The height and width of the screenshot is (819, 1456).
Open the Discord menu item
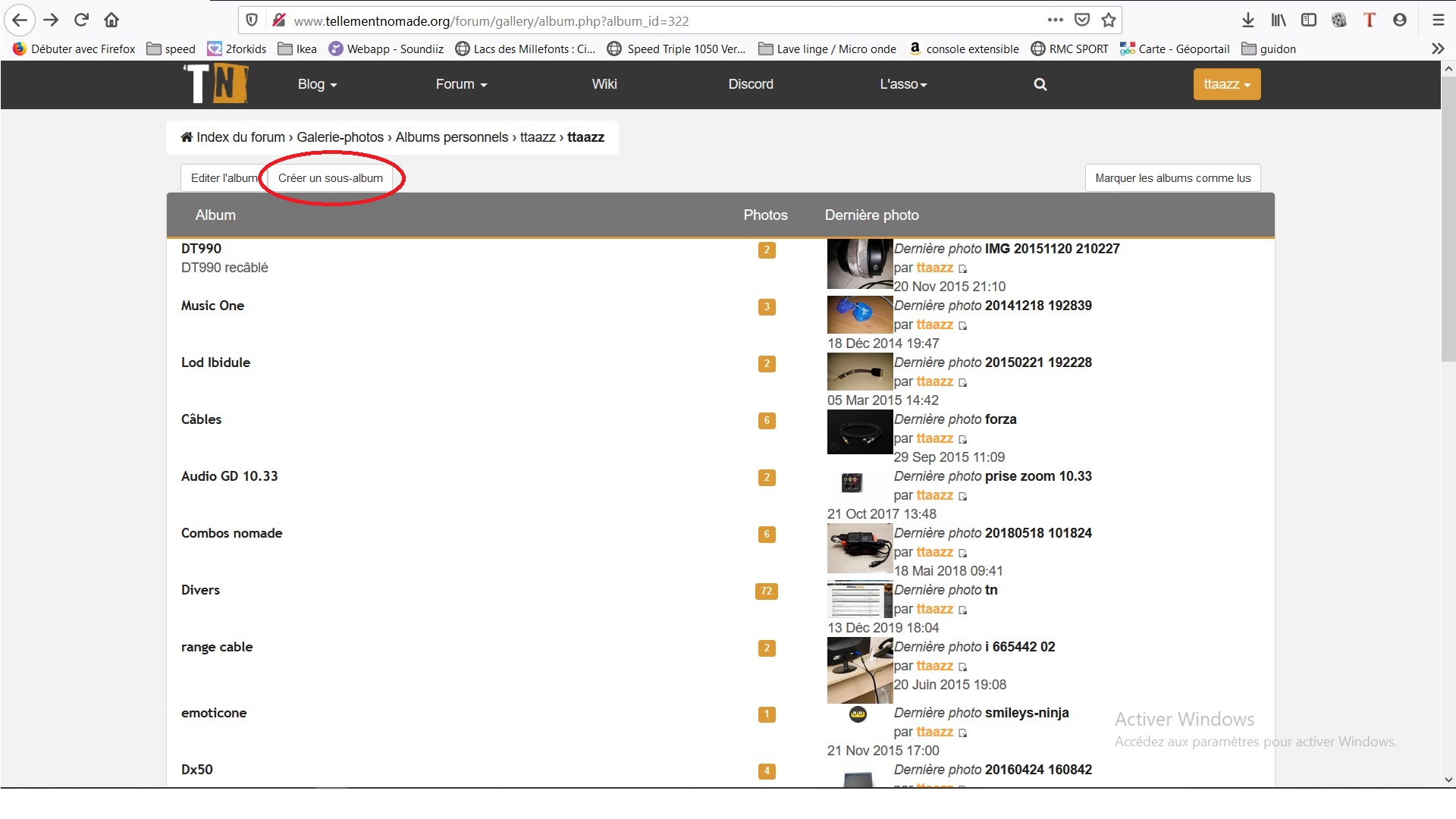(750, 84)
